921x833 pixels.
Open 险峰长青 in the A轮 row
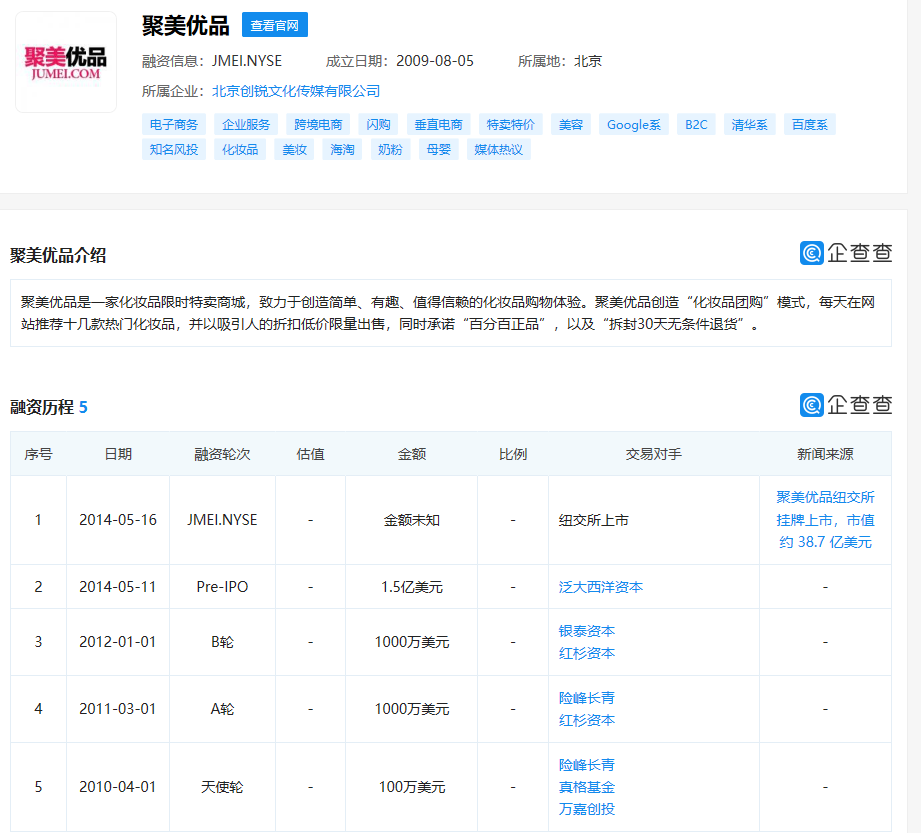click(x=587, y=698)
